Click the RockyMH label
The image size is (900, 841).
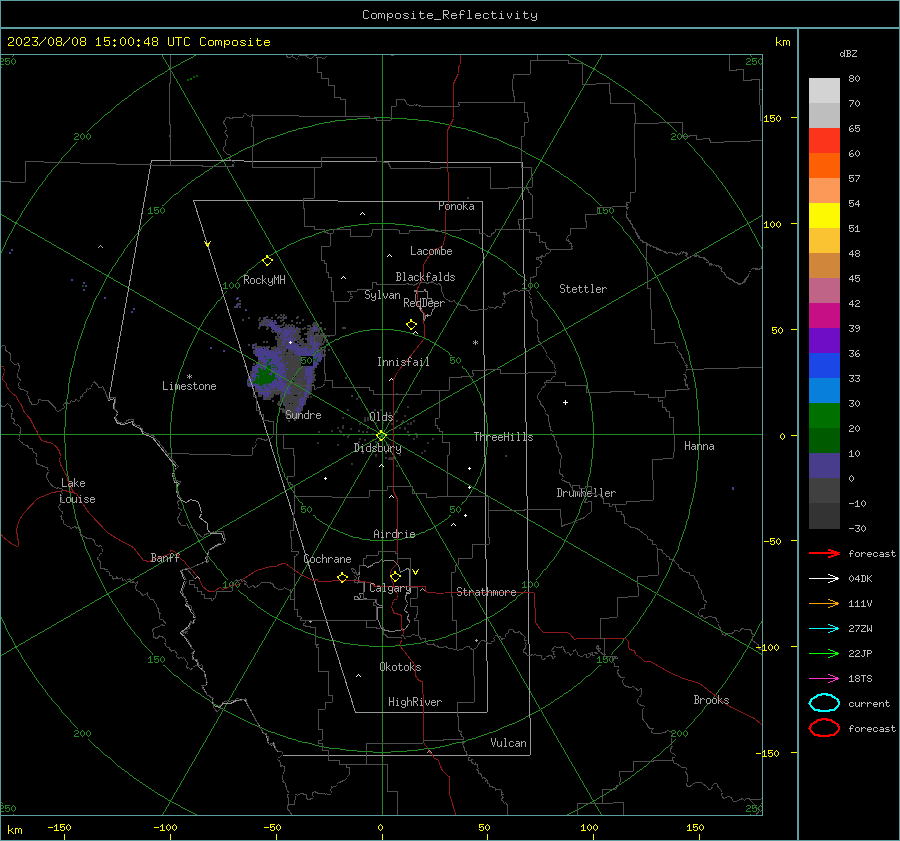264,280
